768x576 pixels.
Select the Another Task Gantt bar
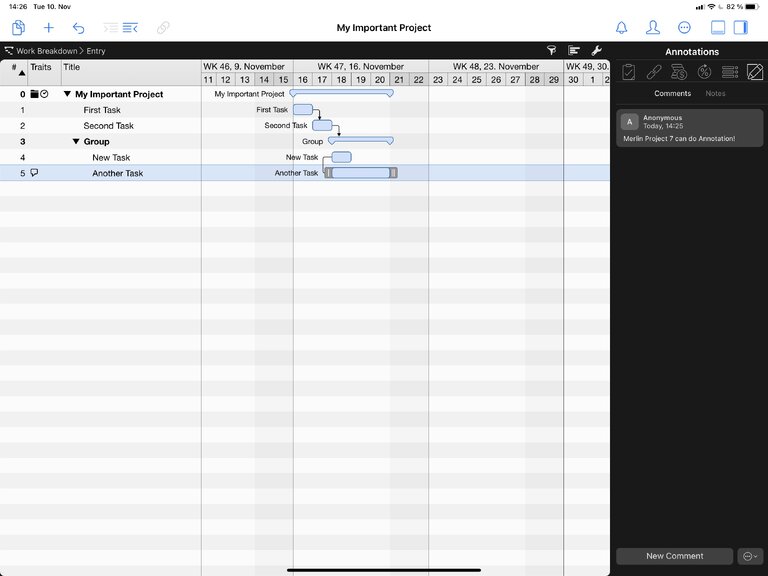[x=360, y=173]
